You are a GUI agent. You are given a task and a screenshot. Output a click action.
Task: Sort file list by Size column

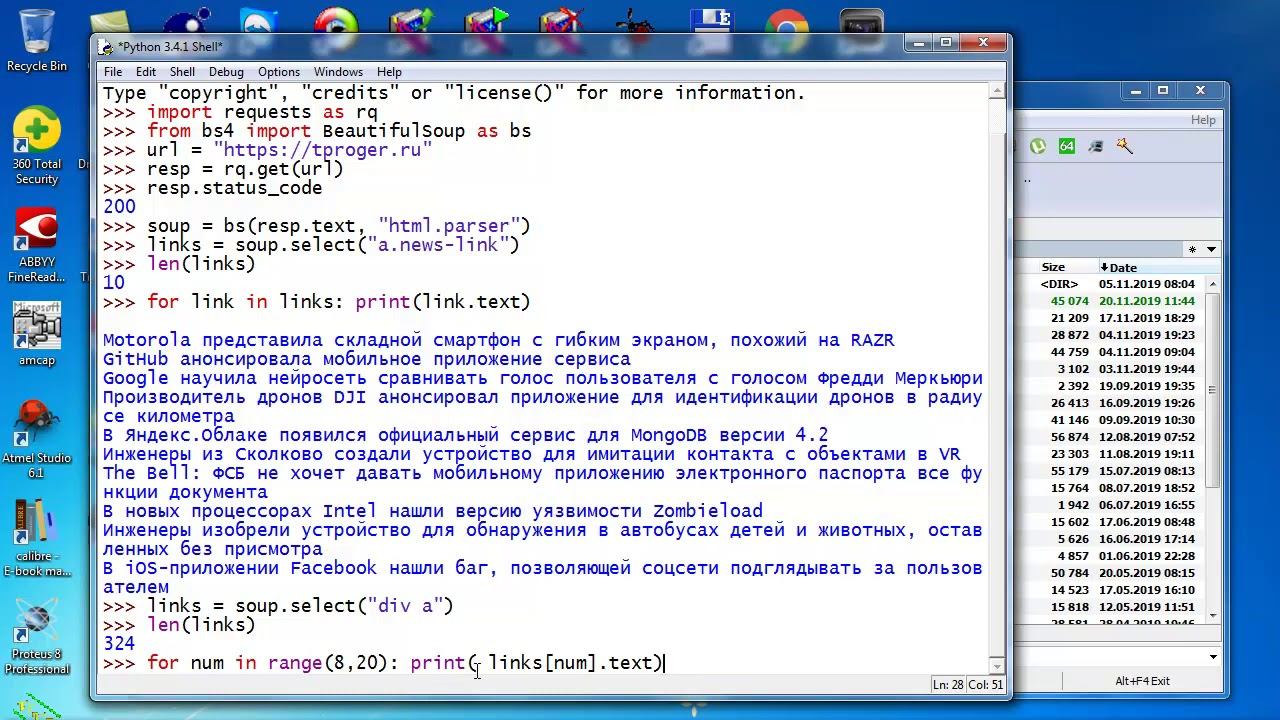pos(1055,267)
